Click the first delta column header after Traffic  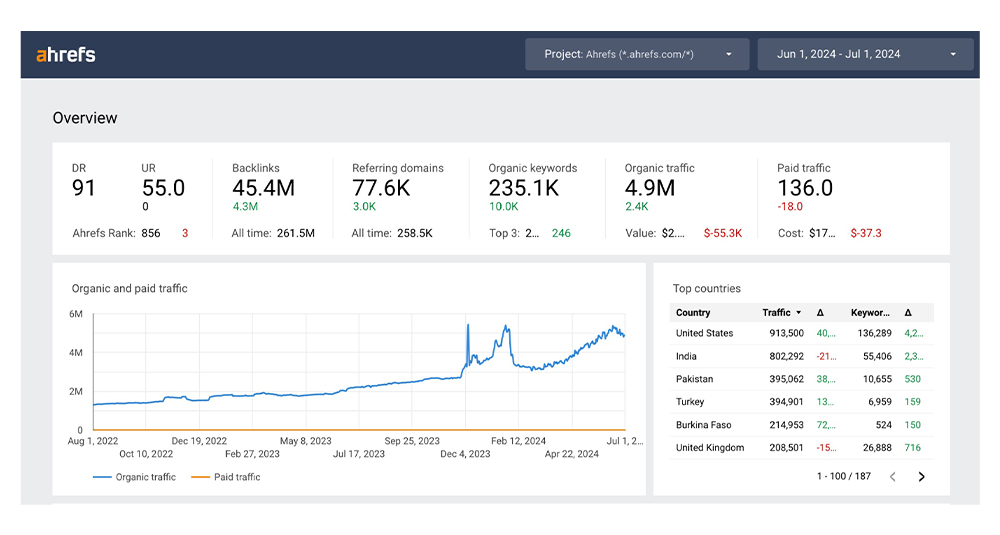point(820,312)
